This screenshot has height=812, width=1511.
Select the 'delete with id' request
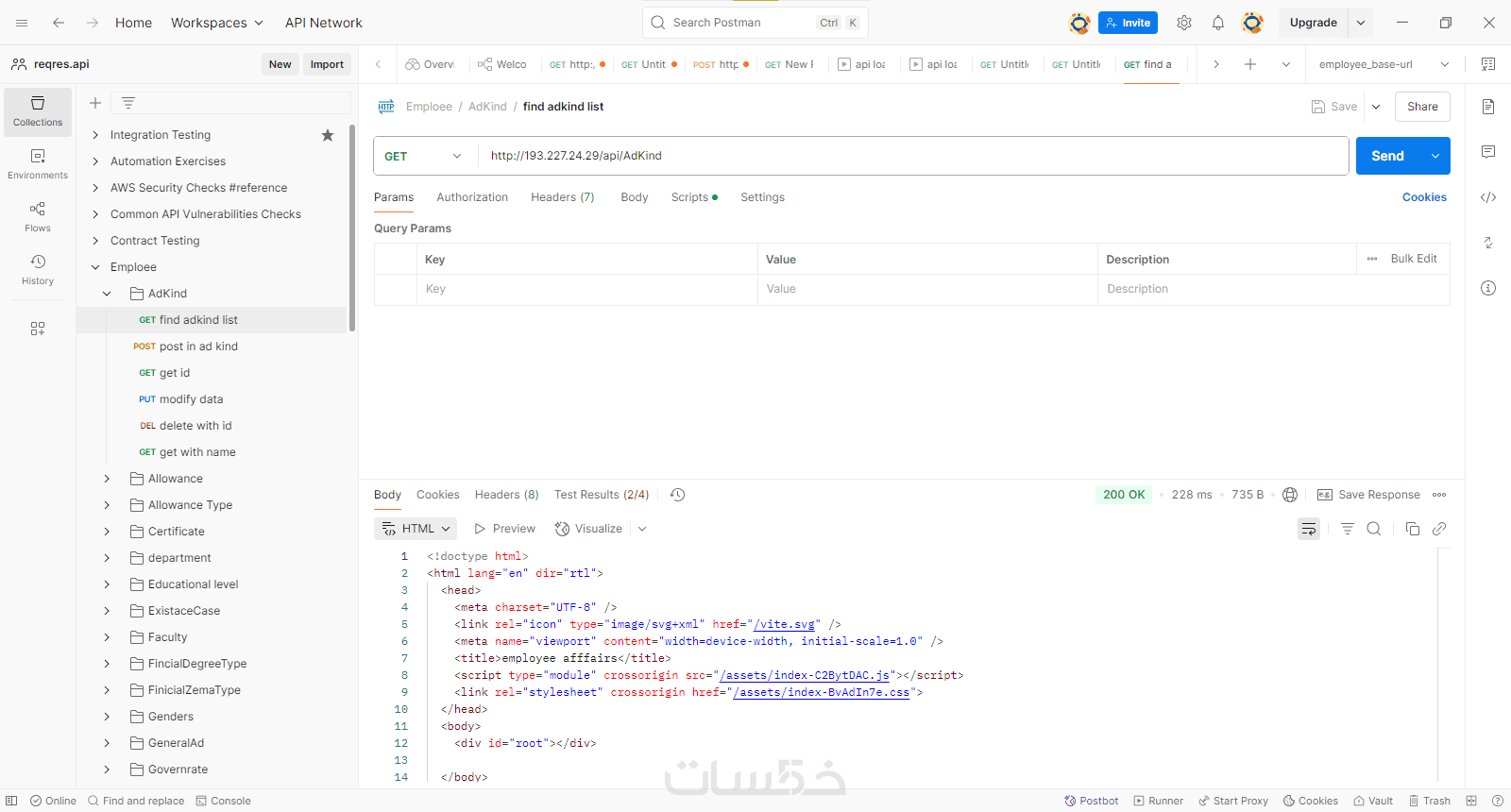point(195,426)
